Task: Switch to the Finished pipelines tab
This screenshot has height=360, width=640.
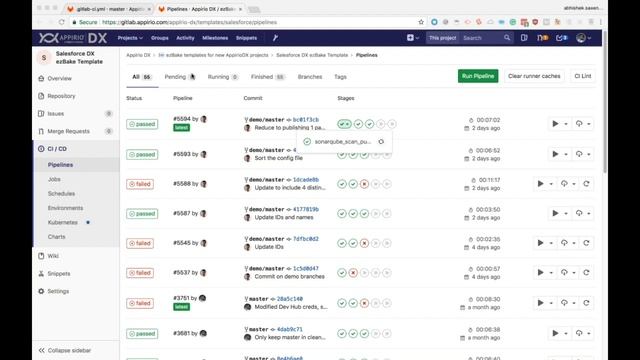Action: coord(268,77)
